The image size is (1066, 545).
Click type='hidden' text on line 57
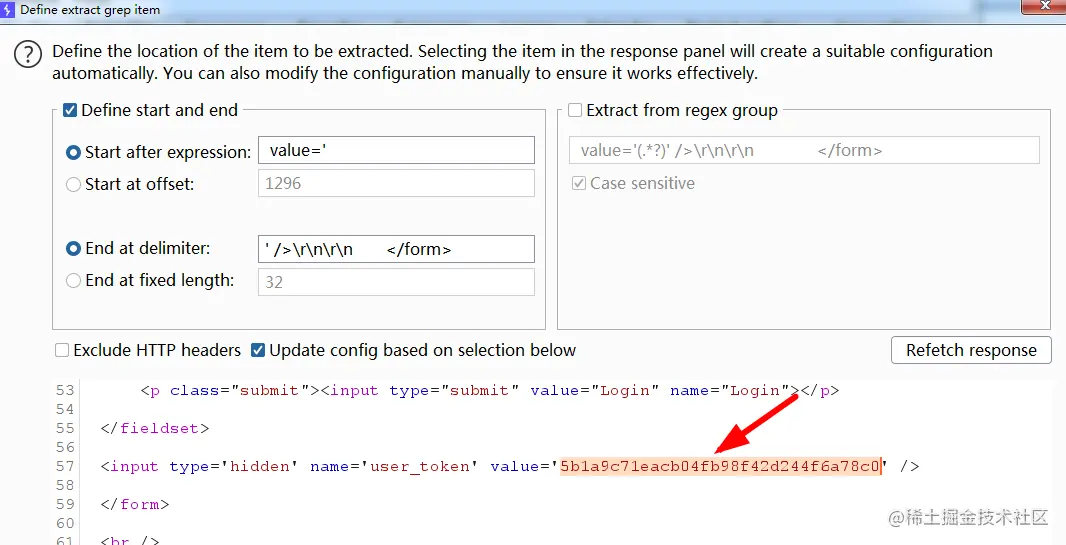pyautogui.click(x=234, y=466)
